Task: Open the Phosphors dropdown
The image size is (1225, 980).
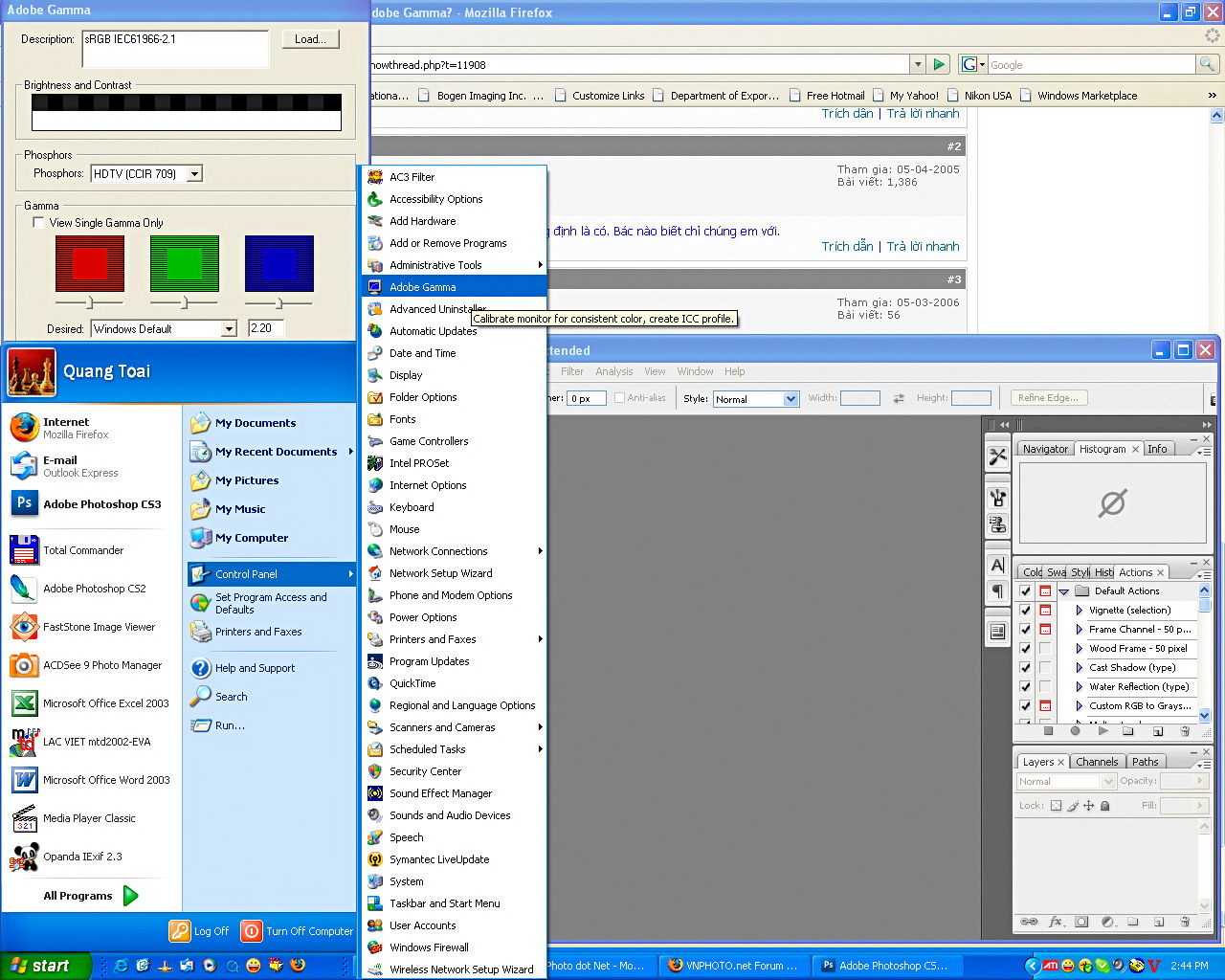Action: point(194,174)
